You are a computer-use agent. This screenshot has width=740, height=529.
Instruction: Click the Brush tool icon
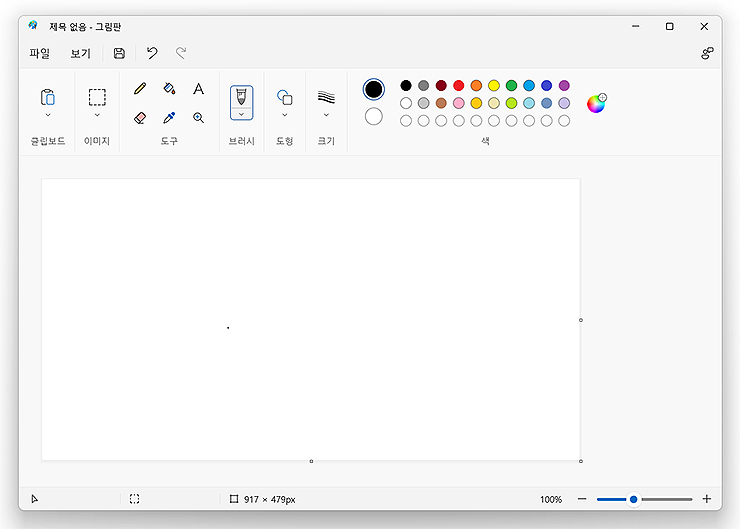point(241,97)
